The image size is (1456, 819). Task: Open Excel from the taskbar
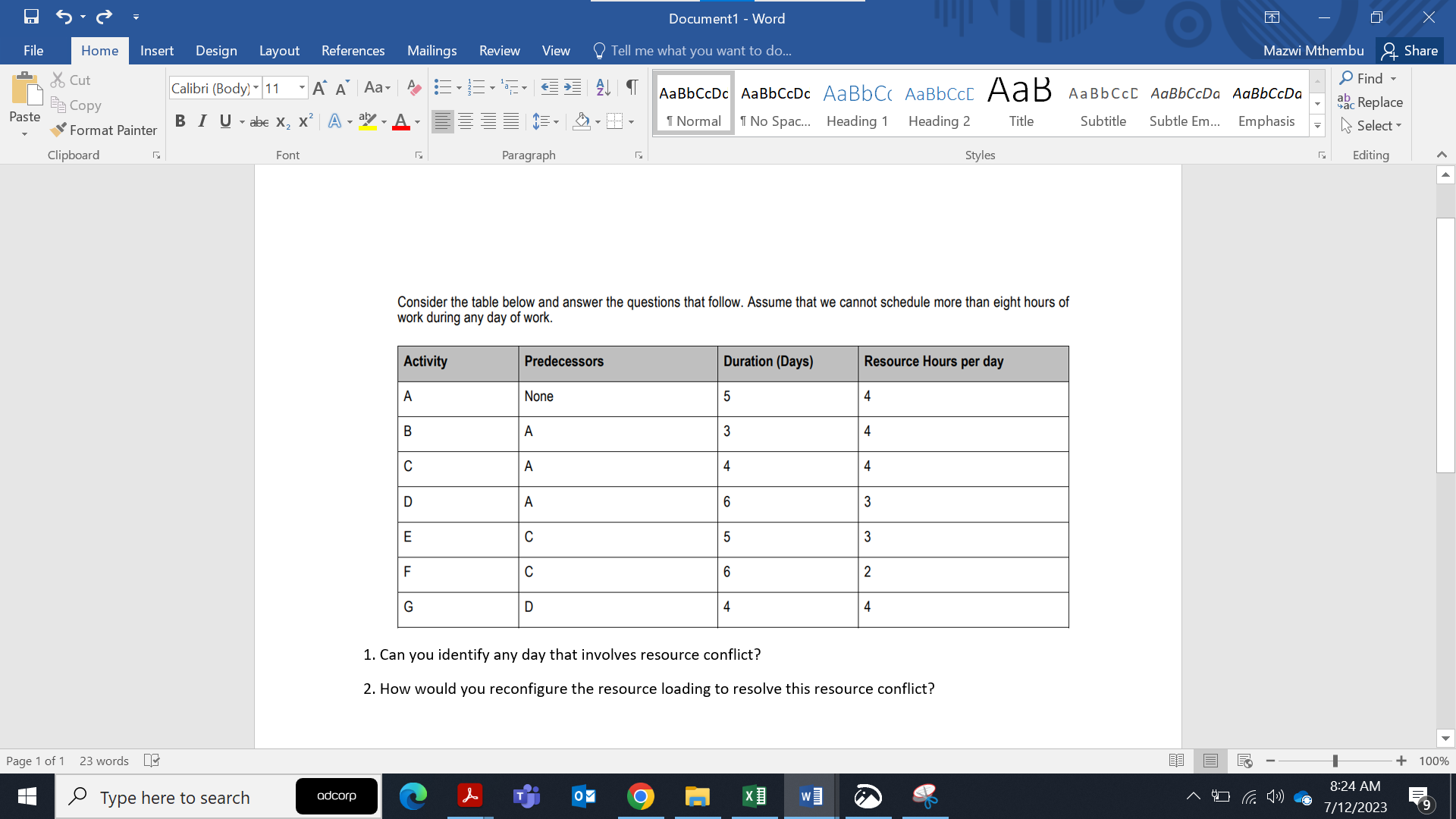754,796
